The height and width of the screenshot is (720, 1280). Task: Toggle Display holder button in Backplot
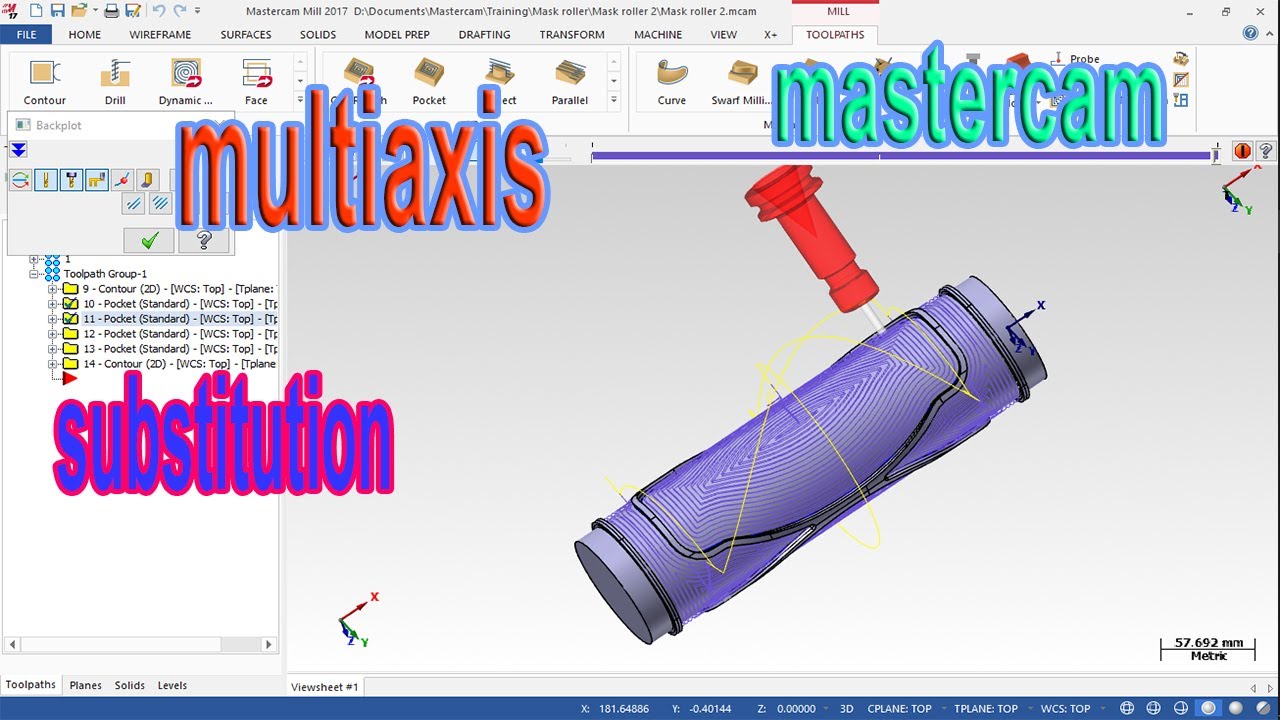(x=71, y=180)
